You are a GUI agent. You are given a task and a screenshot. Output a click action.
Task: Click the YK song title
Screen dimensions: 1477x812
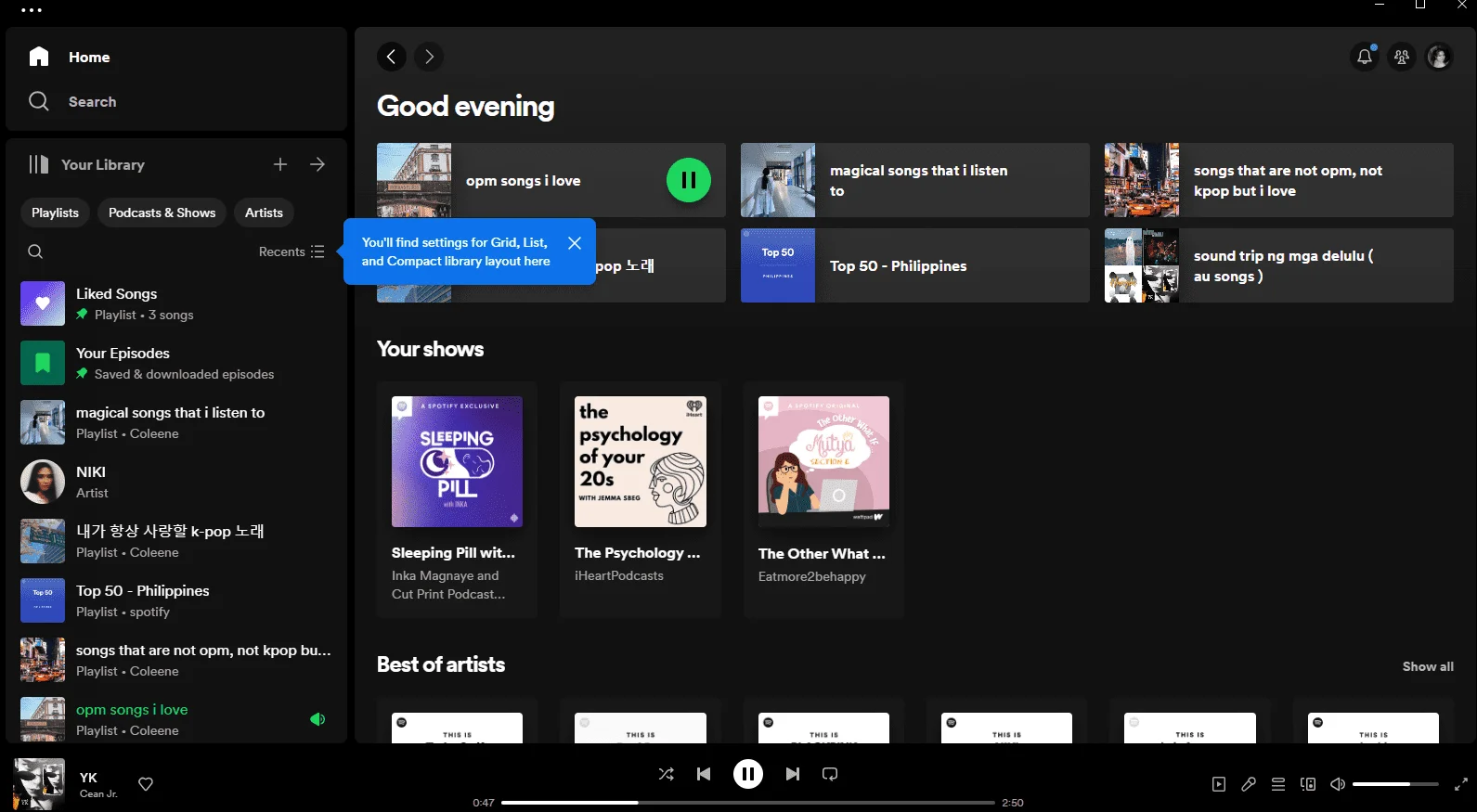pos(88,778)
